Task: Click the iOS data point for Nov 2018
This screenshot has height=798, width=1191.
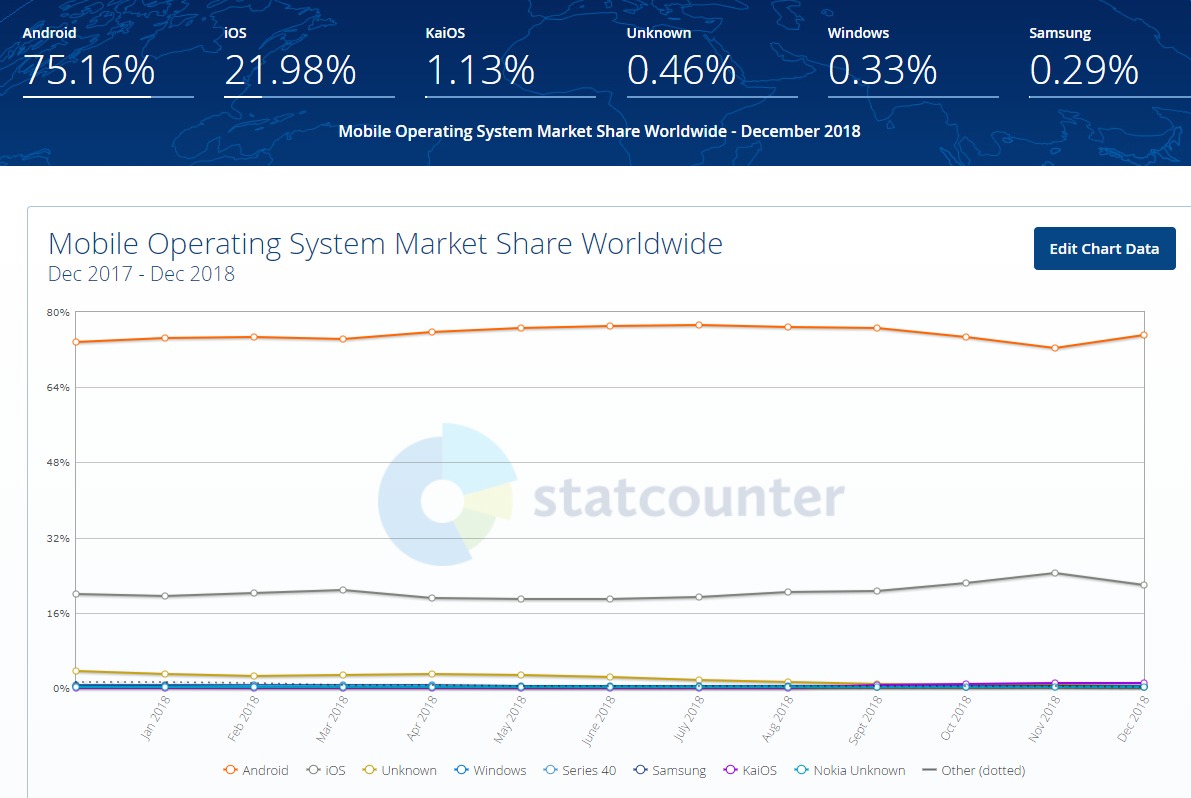Action: 1055,573
